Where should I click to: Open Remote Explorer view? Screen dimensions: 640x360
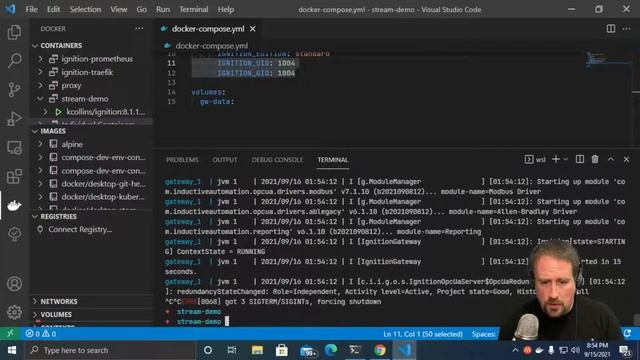[x=14, y=147]
